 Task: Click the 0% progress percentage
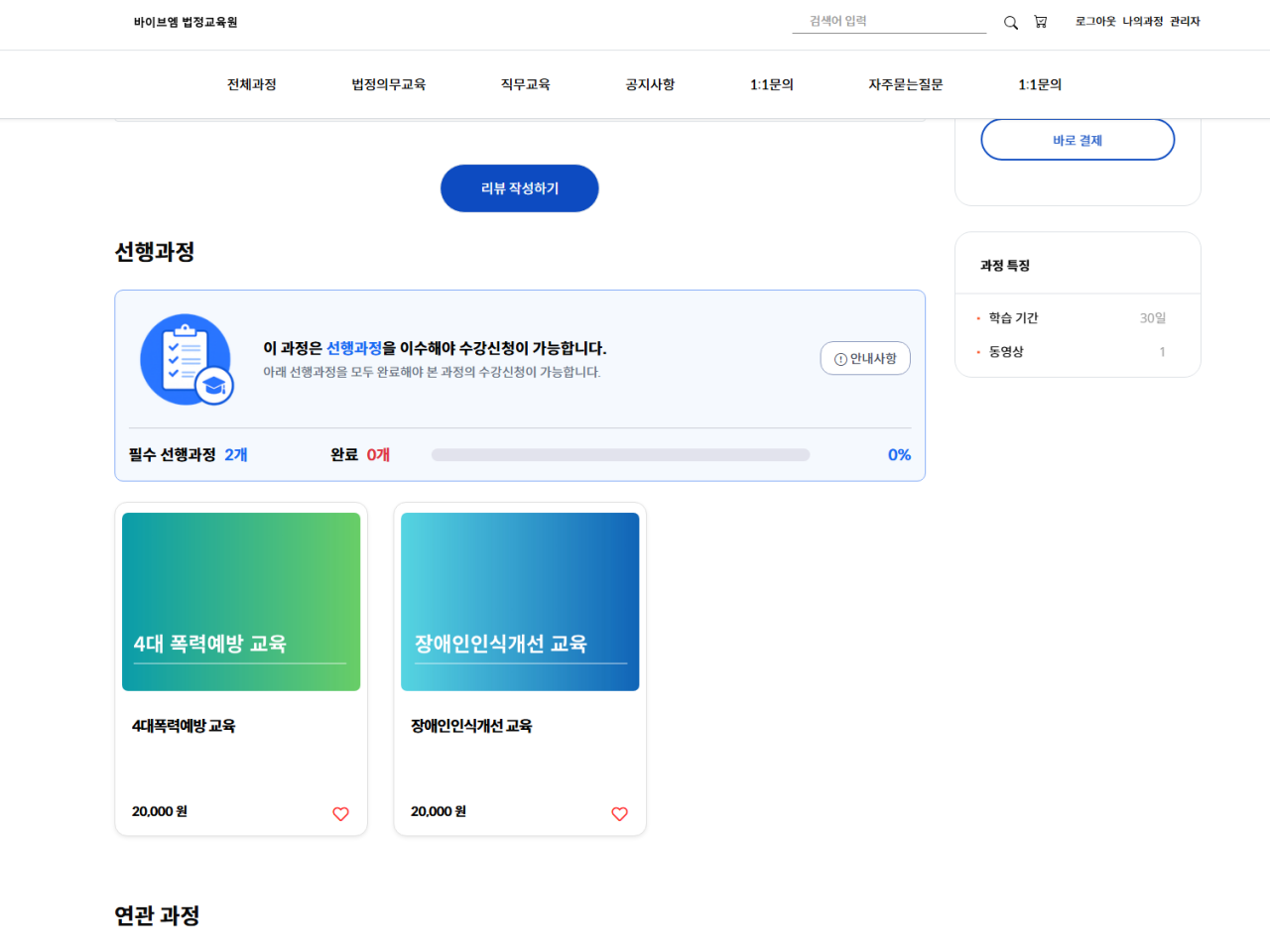pos(899,455)
